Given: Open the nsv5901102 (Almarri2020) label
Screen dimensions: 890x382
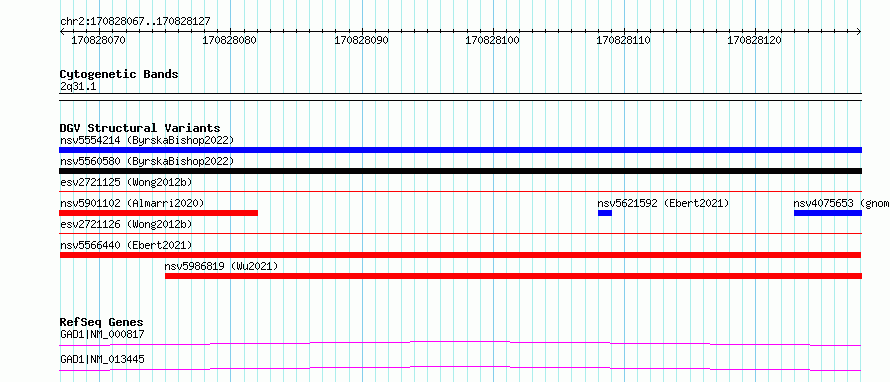Looking at the screenshot, I should [132, 203].
